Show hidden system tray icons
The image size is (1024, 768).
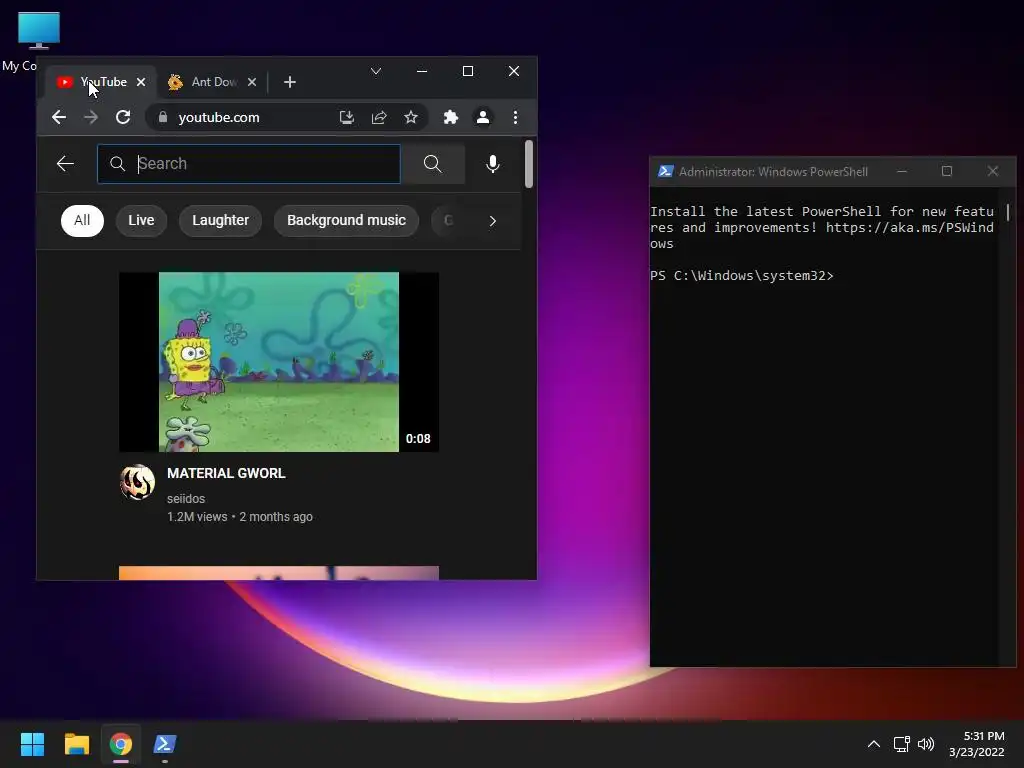pyautogui.click(x=874, y=744)
